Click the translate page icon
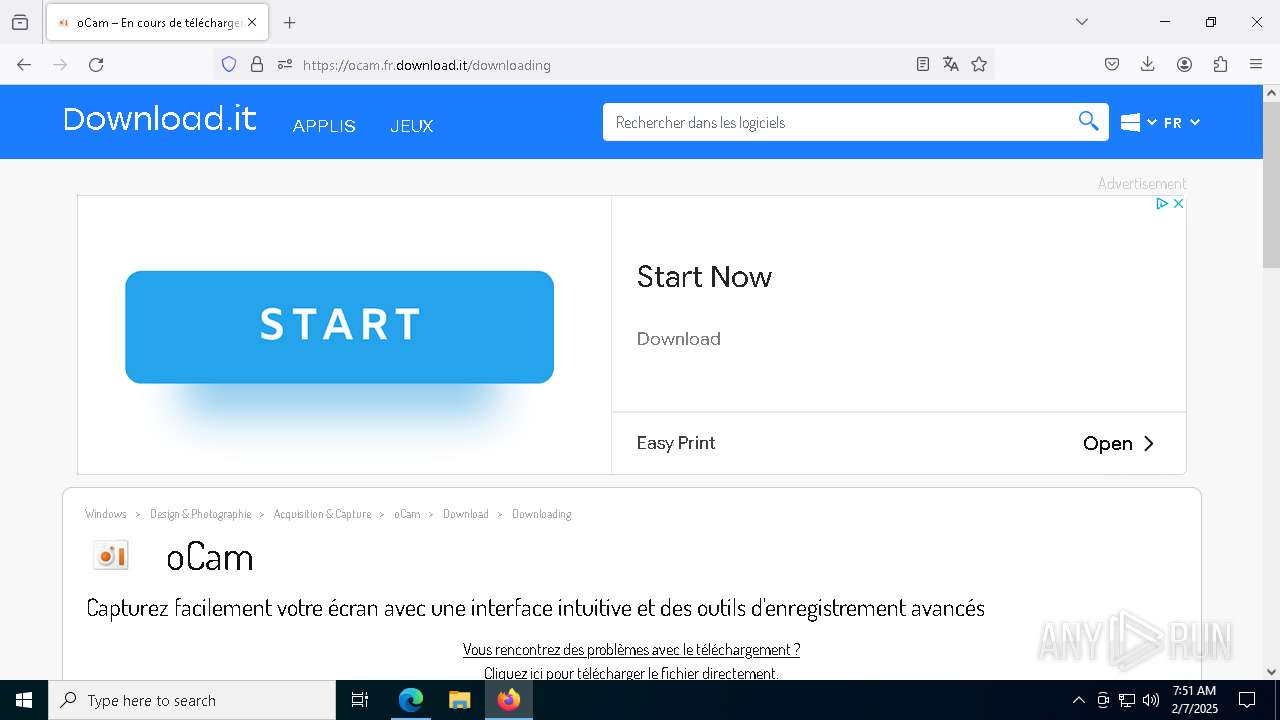This screenshot has height=720, width=1280. pyautogui.click(x=951, y=65)
